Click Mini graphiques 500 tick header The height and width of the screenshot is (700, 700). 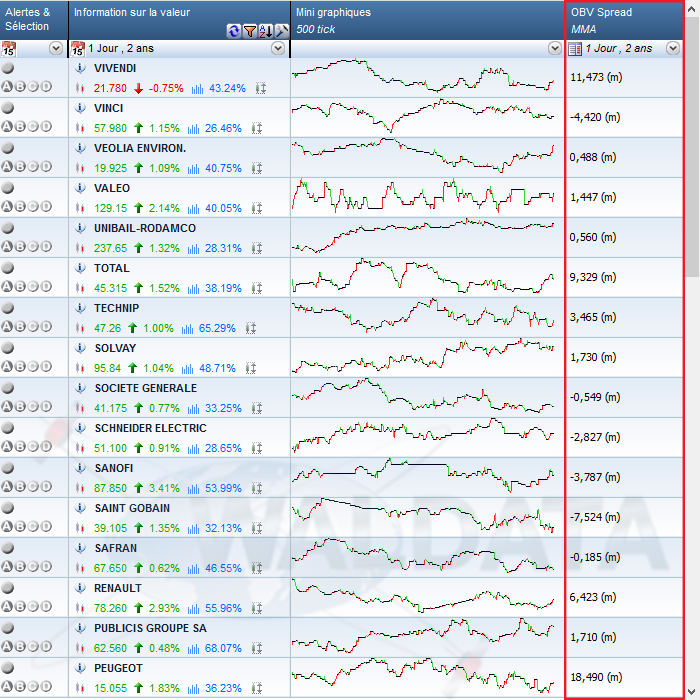pyautogui.click(x=427, y=20)
